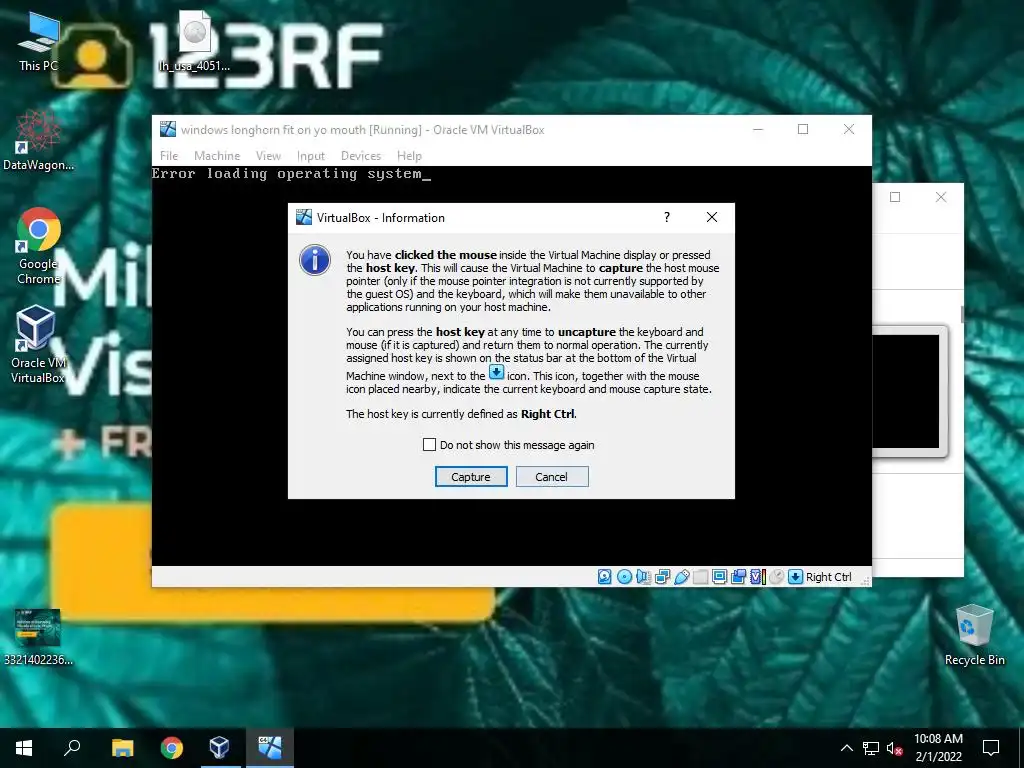The height and width of the screenshot is (768, 1024).
Task: Close the background VirtualBox Manager window
Action: (x=941, y=197)
